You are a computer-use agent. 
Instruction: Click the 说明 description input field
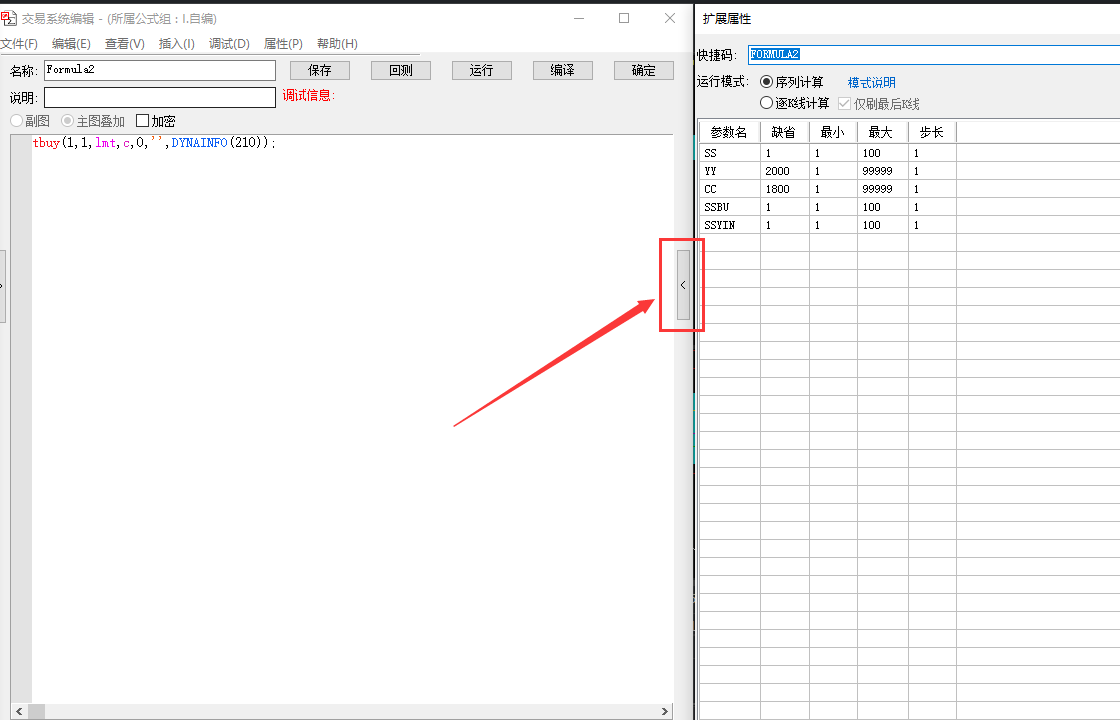(160, 97)
